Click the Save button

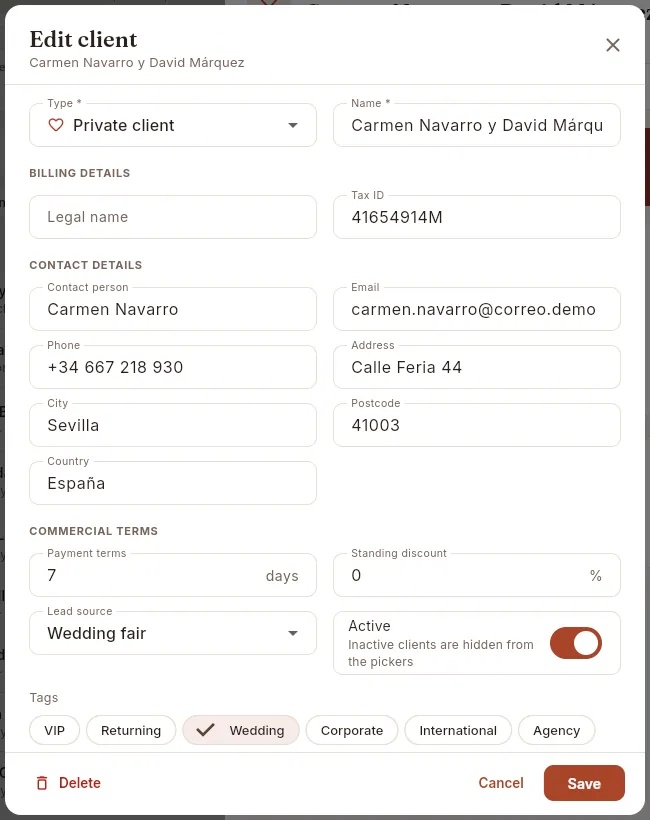click(x=584, y=783)
